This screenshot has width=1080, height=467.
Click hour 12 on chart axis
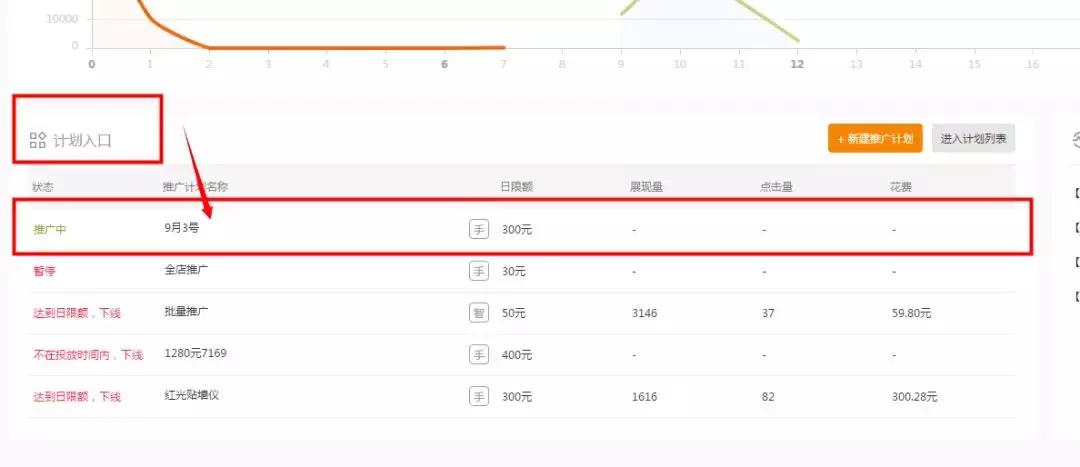pos(797,64)
